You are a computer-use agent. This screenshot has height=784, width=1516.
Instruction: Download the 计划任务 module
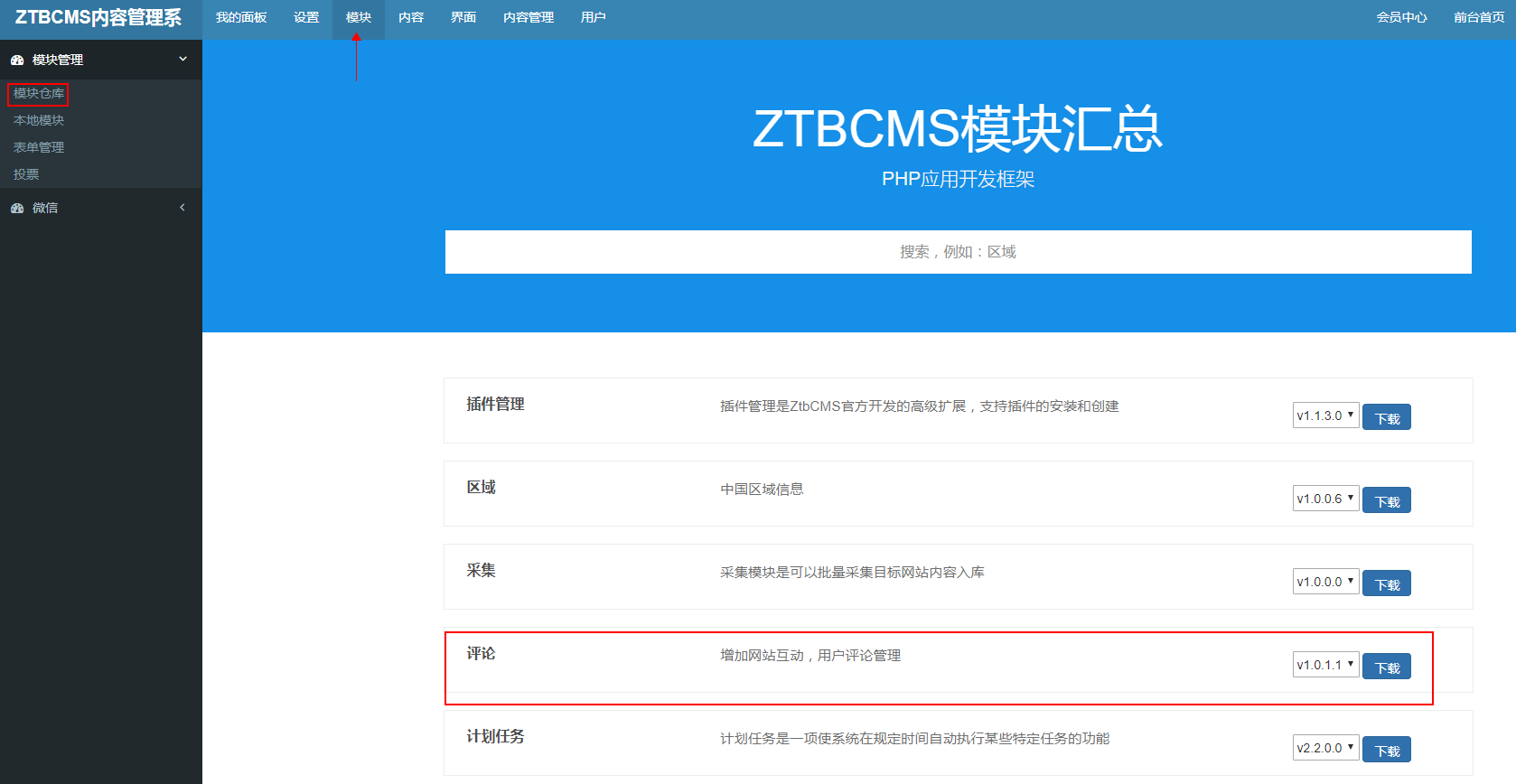click(1387, 750)
